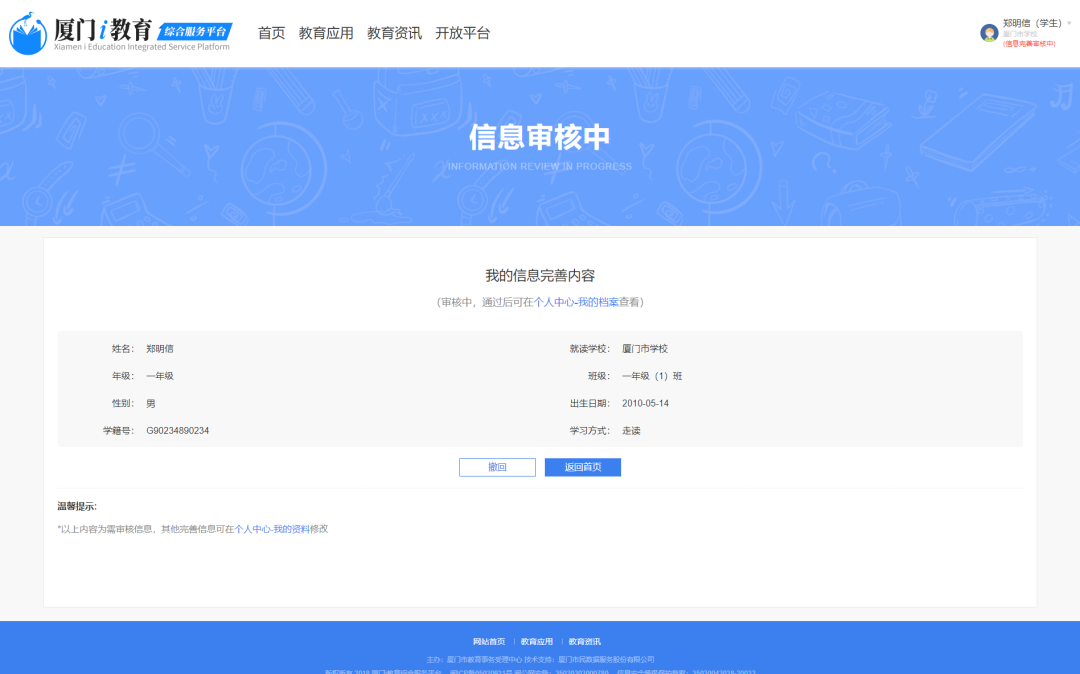1080x674 pixels.
Task: Click the Xiamen i Education logo icon
Action: click(x=28, y=33)
